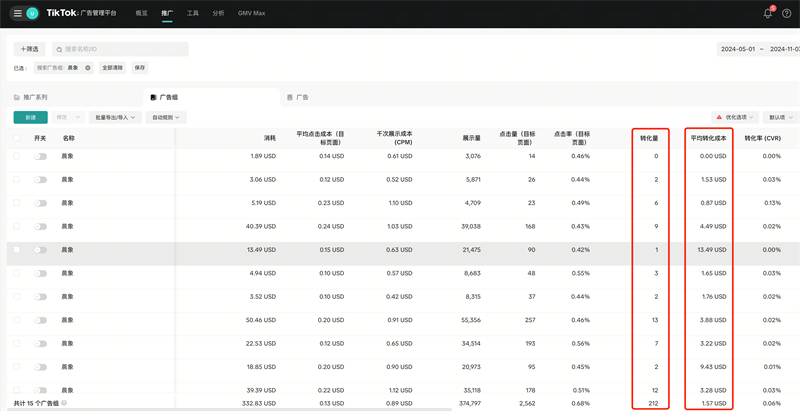Tick the checkbox of the 50.46 USD row
The height and width of the screenshot is (411, 800).
click(17, 320)
